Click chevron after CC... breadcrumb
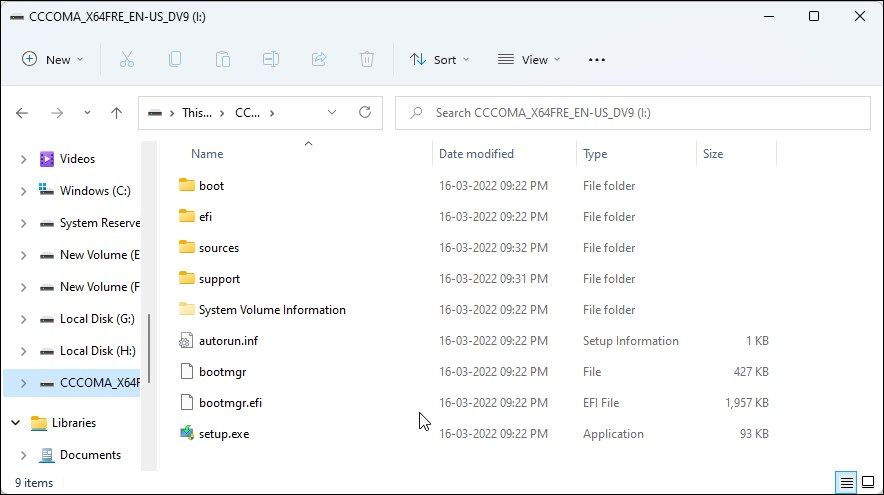Screen dimensions: 884x495 pyautogui.click(x=272, y=113)
